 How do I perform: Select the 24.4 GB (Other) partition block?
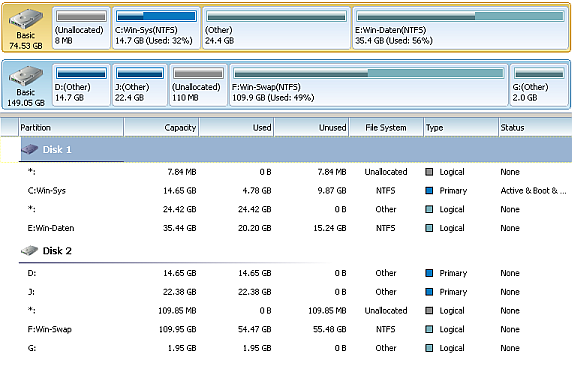[276, 28]
